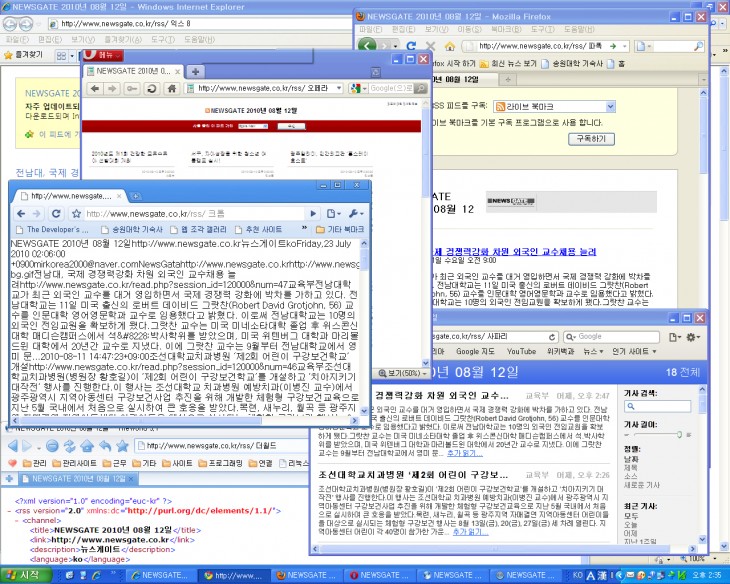The width and height of the screenshot is (730, 584).
Task: Click Firefox search magnifier icon
Action: point(698,46)
